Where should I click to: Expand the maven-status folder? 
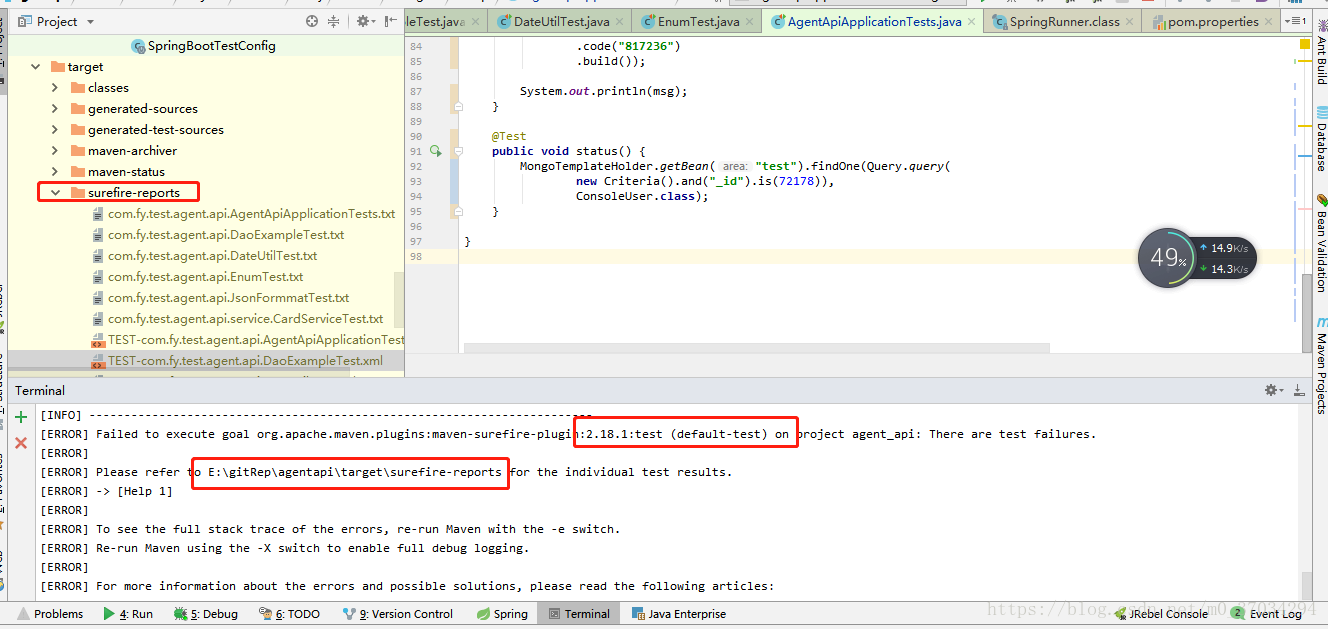[56, 172]
